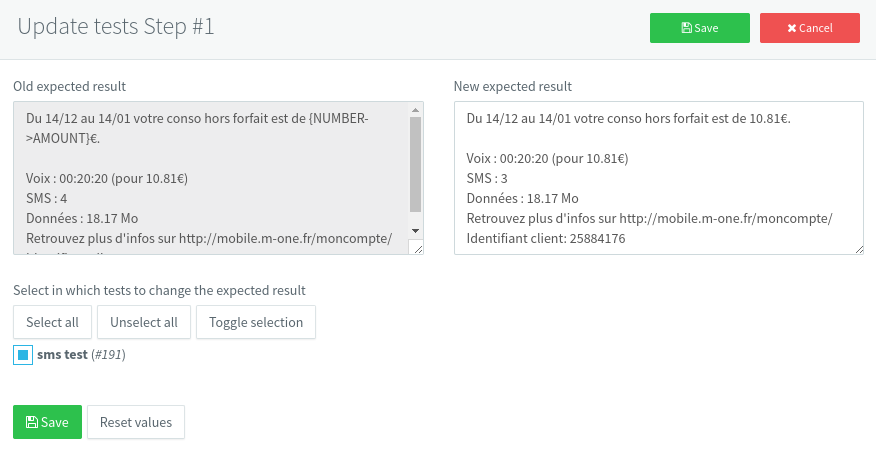Click the "Update tests Step #1" heading
Screen dimensions: 876x465
[x=116, y=27]
